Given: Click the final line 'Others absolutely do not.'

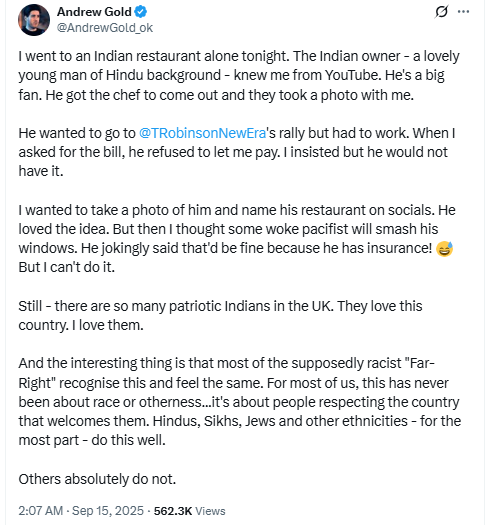Looking at the screenshot, I should (x=97, y=479).
